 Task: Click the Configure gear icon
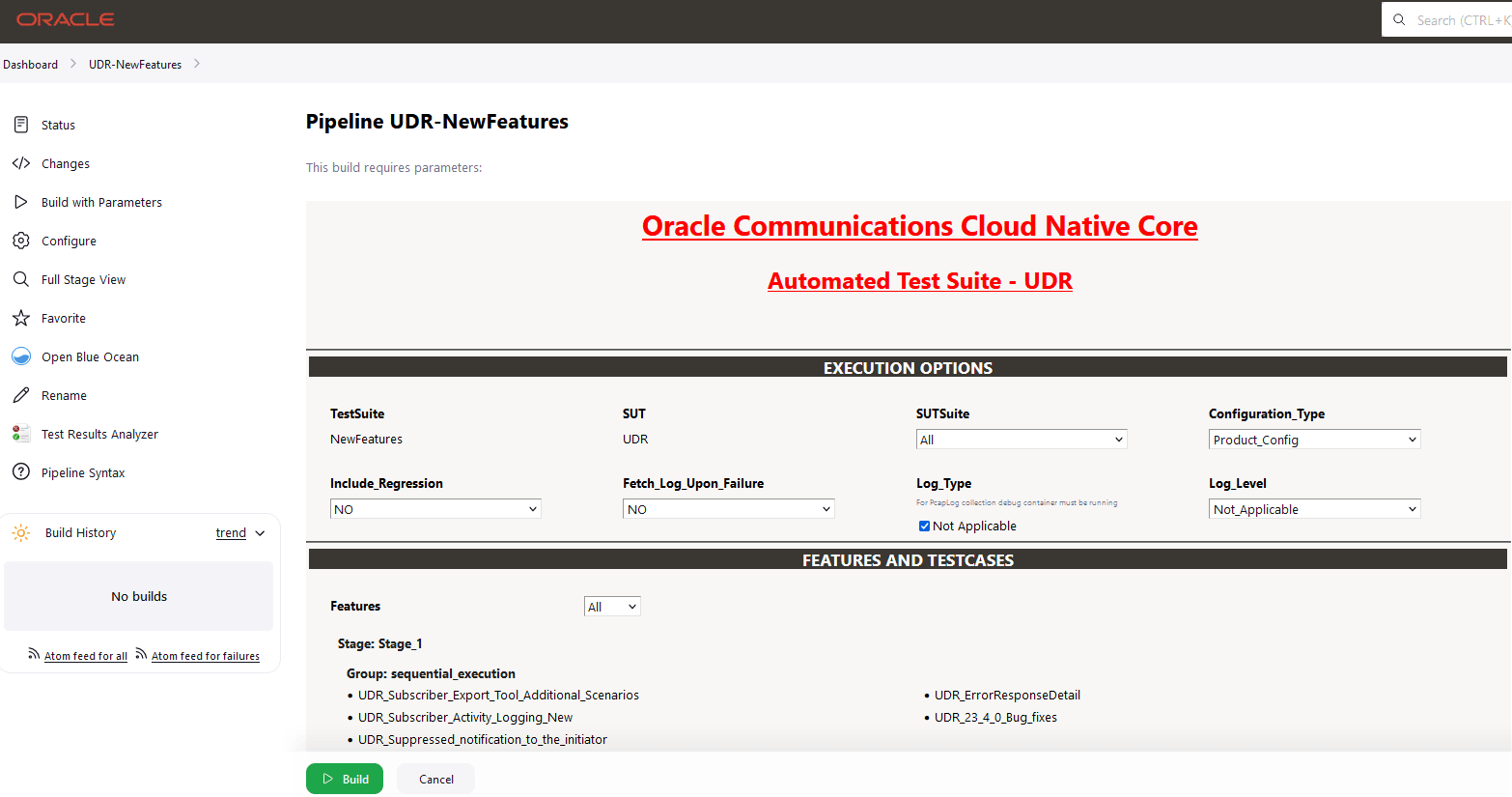point(21,241)
